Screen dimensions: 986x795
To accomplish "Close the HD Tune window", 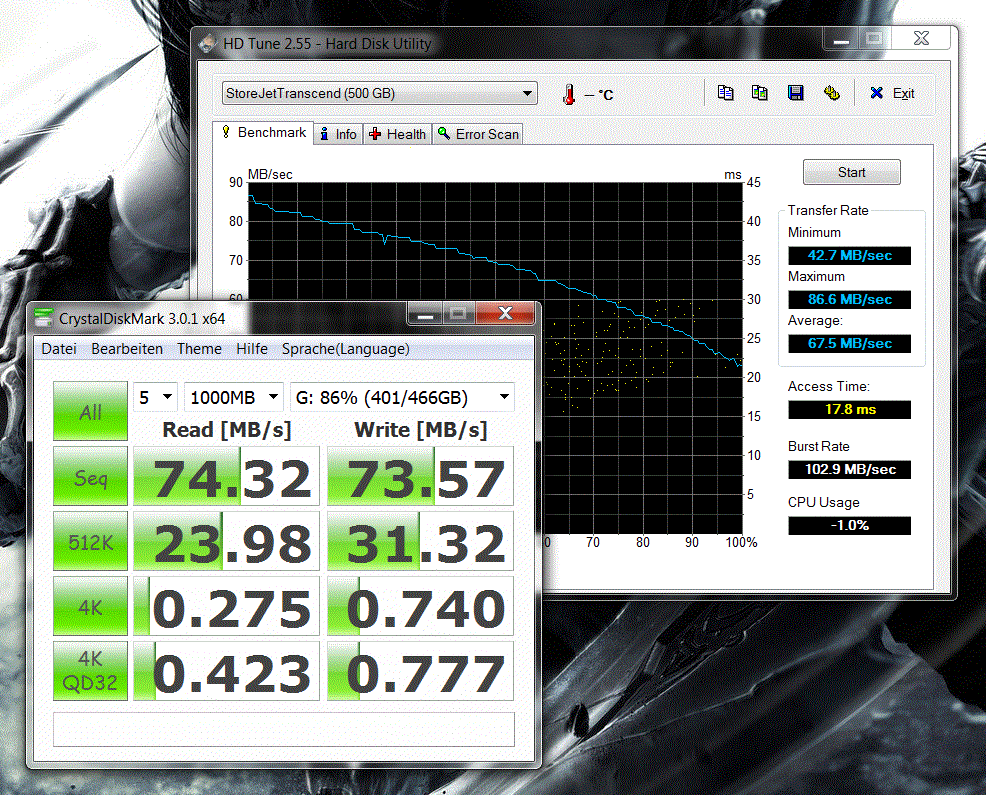I will pos(921,39).
